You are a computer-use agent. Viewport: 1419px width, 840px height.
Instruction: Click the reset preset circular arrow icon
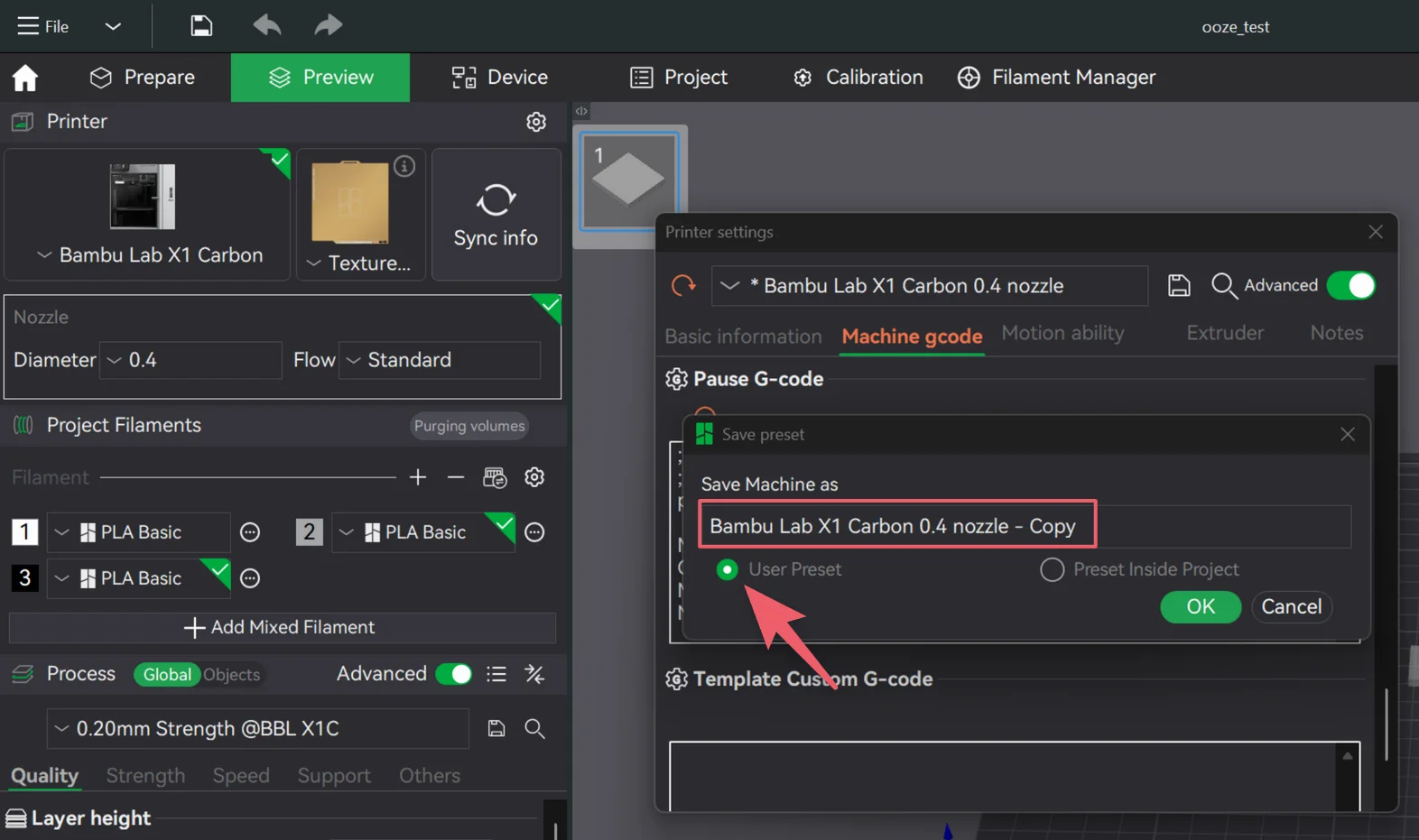(x=683, y=286)
